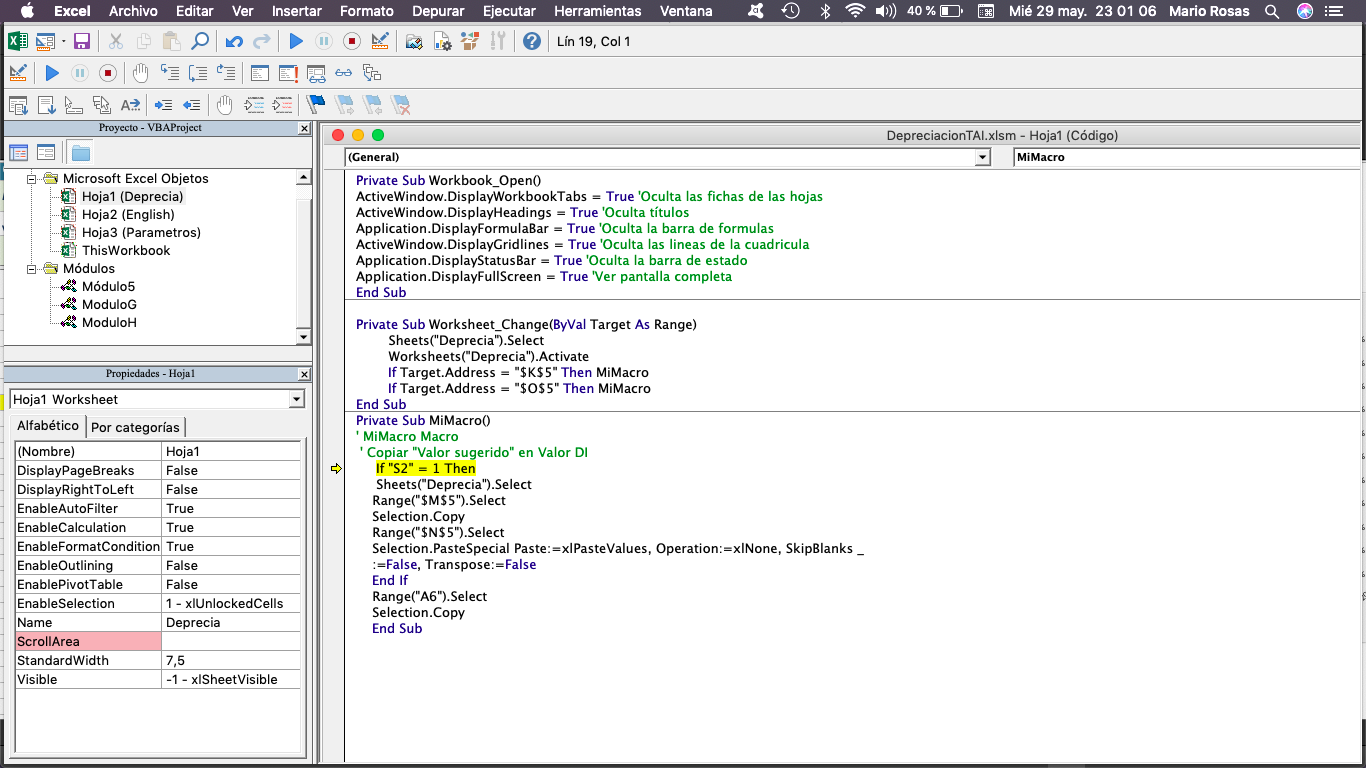Image resolution: width=1366 pixels, height=768 pixels.
Task: Open Quick Watch glasses icon
Action: pyautogui.click(x=344, y=73)
